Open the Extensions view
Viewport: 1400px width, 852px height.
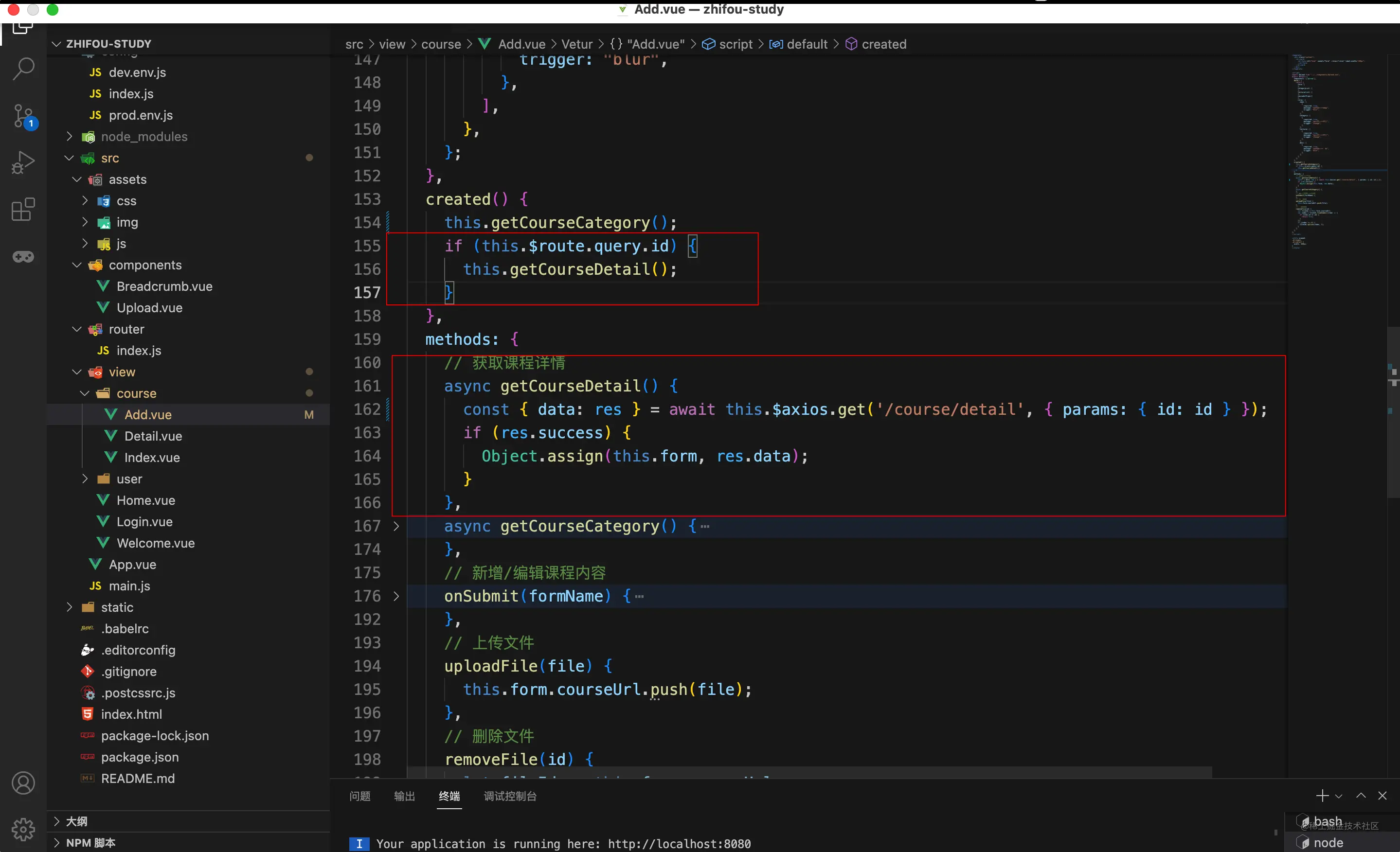(x=23, y=210)
